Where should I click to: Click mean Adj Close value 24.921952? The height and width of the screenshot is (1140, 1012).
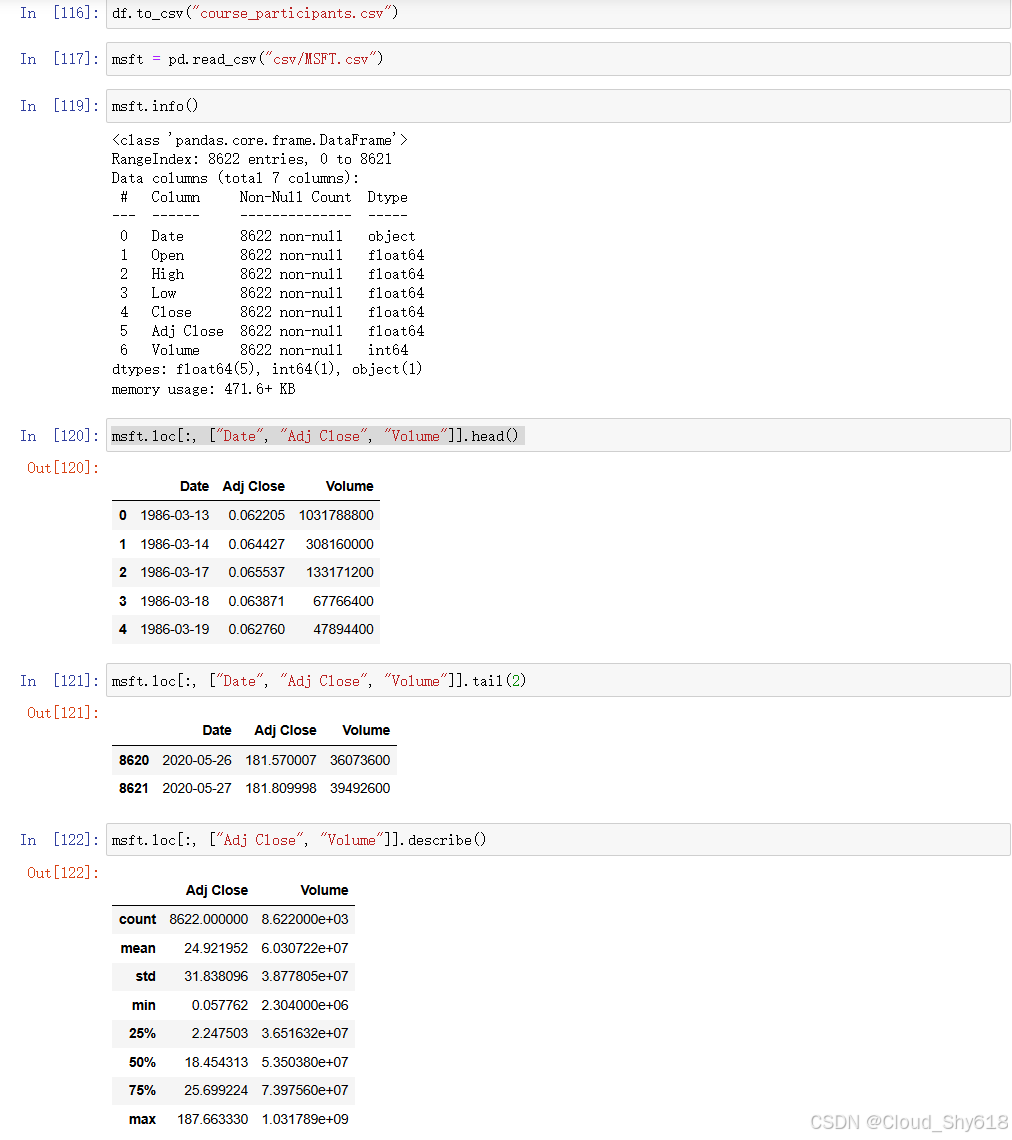pyautogui.click(x=216, y=949)
